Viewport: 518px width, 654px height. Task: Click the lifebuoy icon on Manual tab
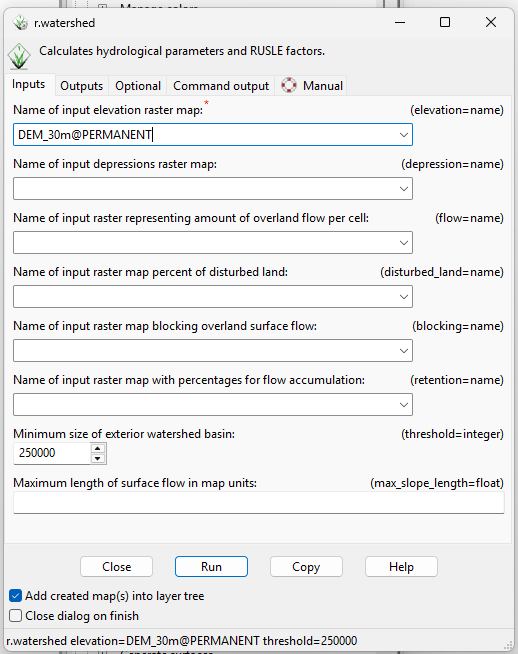point(289,85)
